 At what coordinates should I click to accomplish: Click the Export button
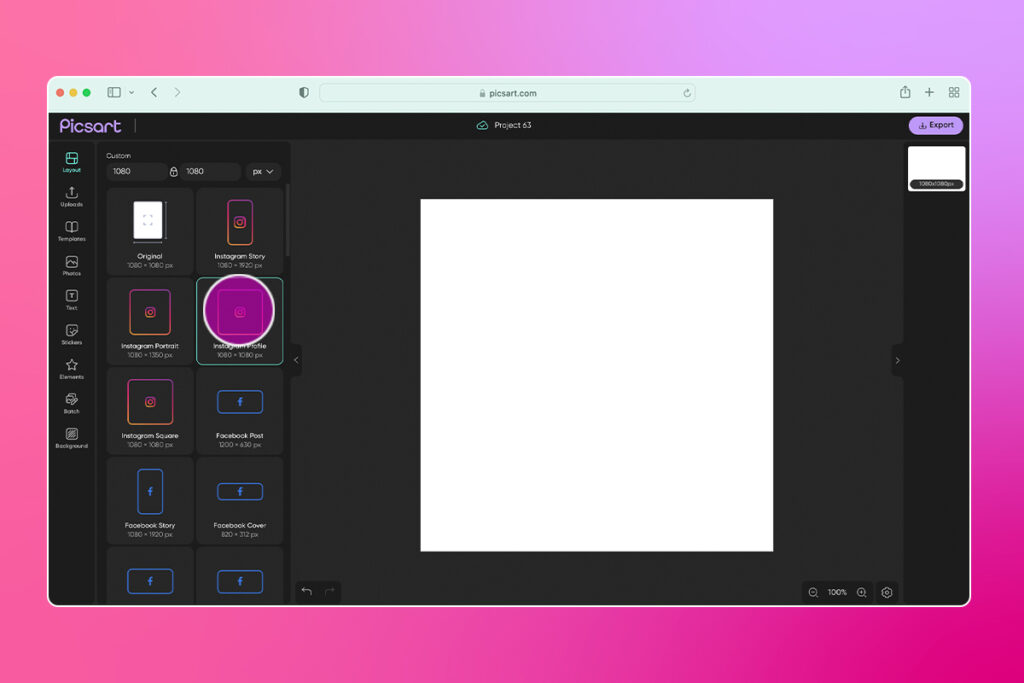[936, 125]
